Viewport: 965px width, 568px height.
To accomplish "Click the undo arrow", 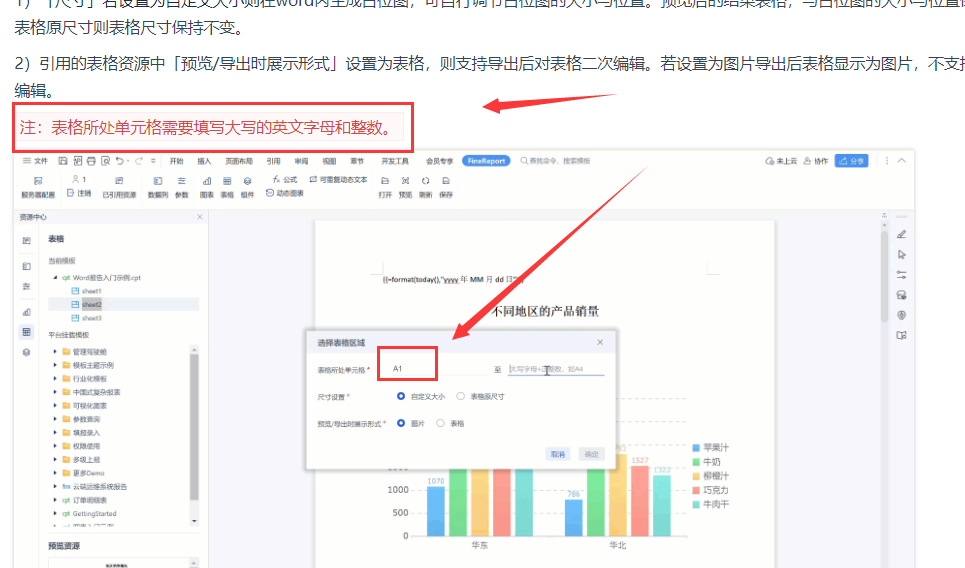I will coord(120,161).
